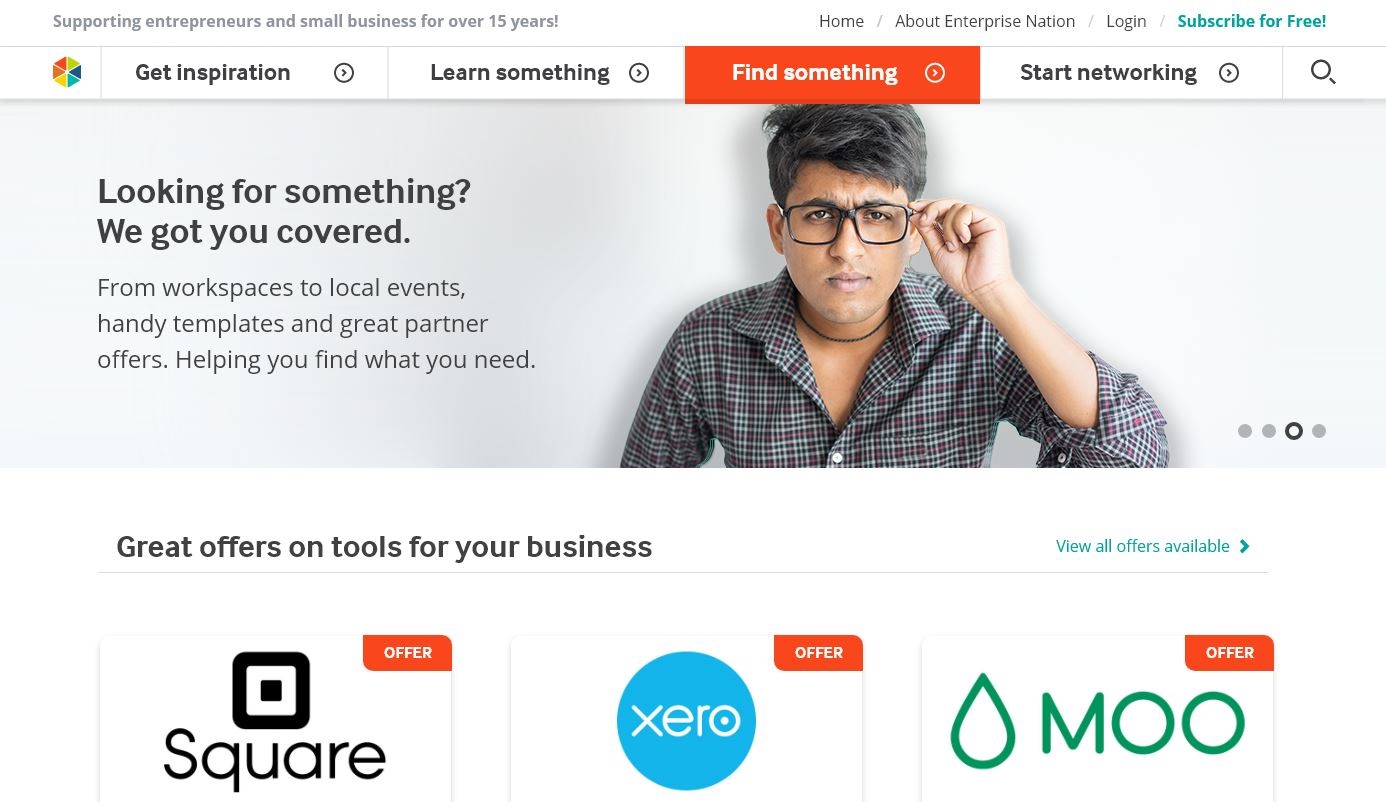Open the Start networking menu
The width and height of the screenshot is (1386, 802).
1131,73
